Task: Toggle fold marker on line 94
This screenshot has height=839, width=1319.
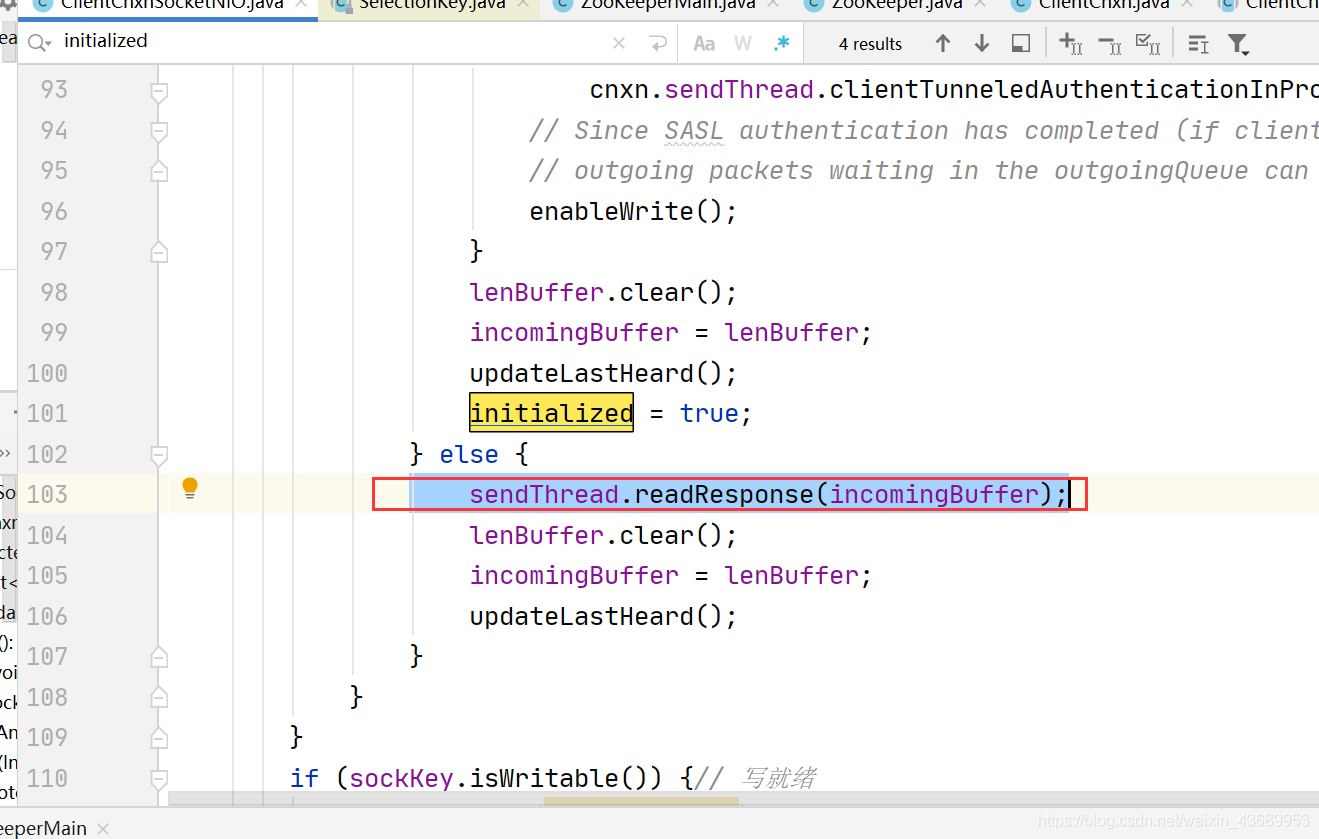Action: point(158,132)
